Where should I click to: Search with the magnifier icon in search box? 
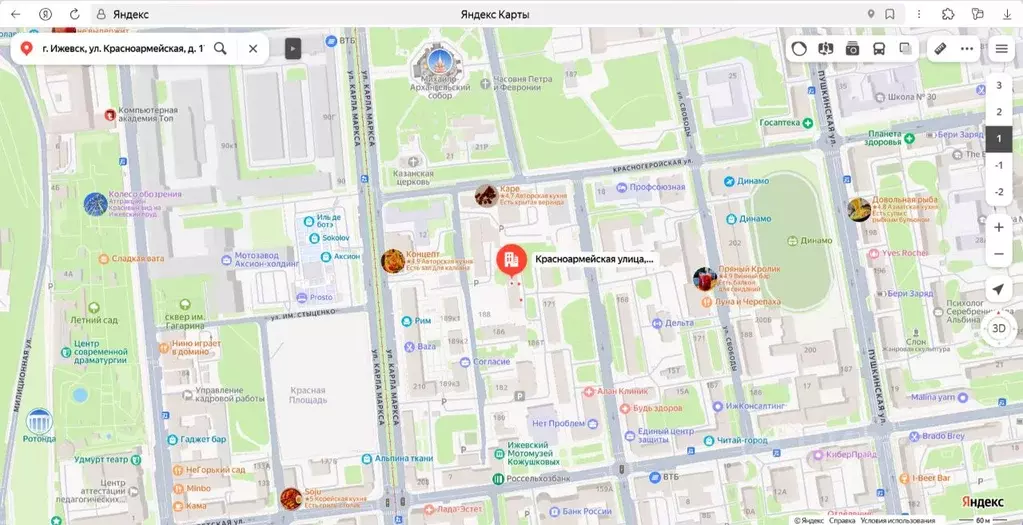tap(221, 48)
